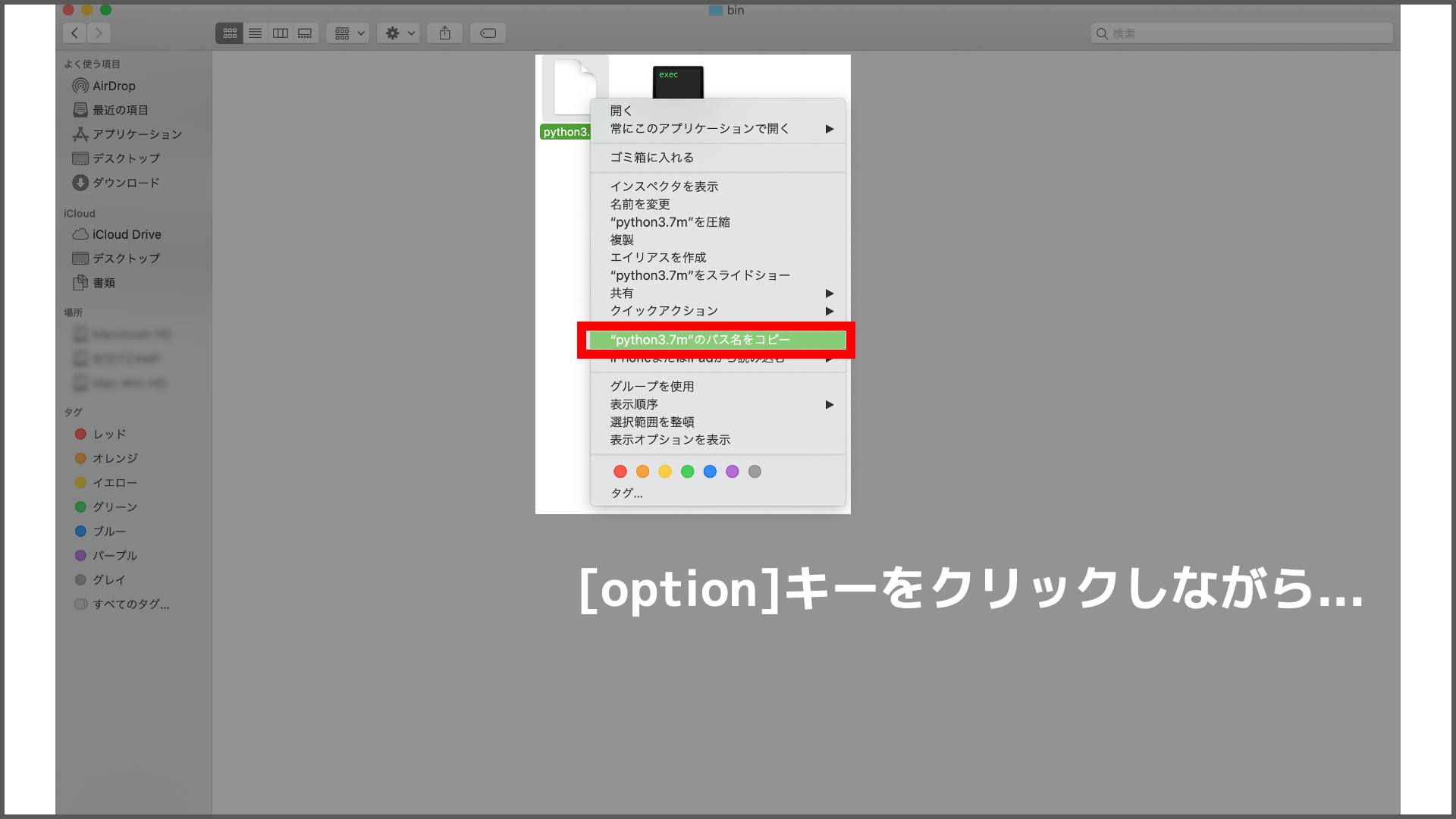Open AirDrop in the sidebar
The width and height of the screenshot is (1456, 819).
click(104, 86)
